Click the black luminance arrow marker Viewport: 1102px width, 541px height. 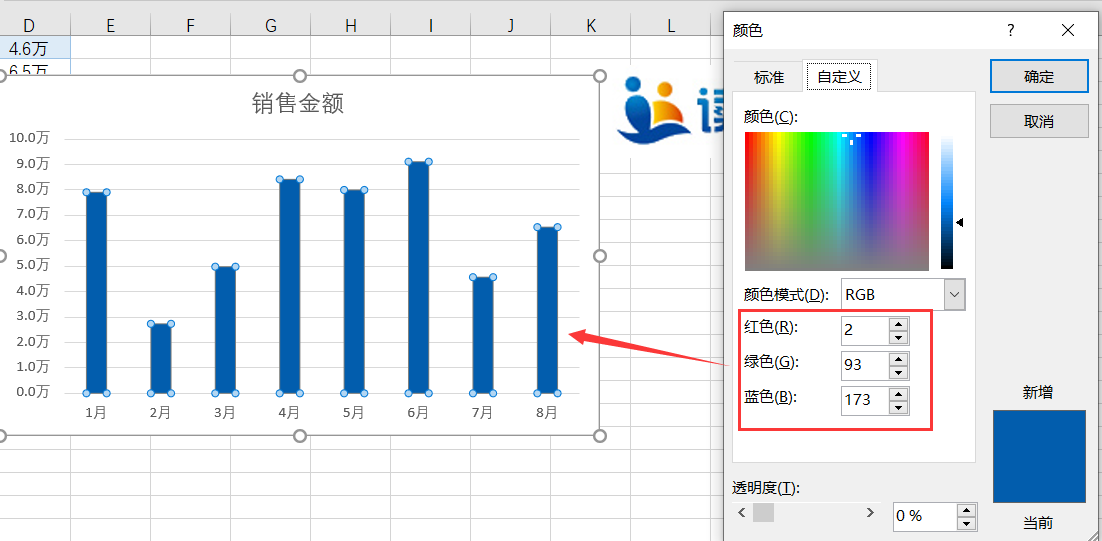[x=959, y=223]
